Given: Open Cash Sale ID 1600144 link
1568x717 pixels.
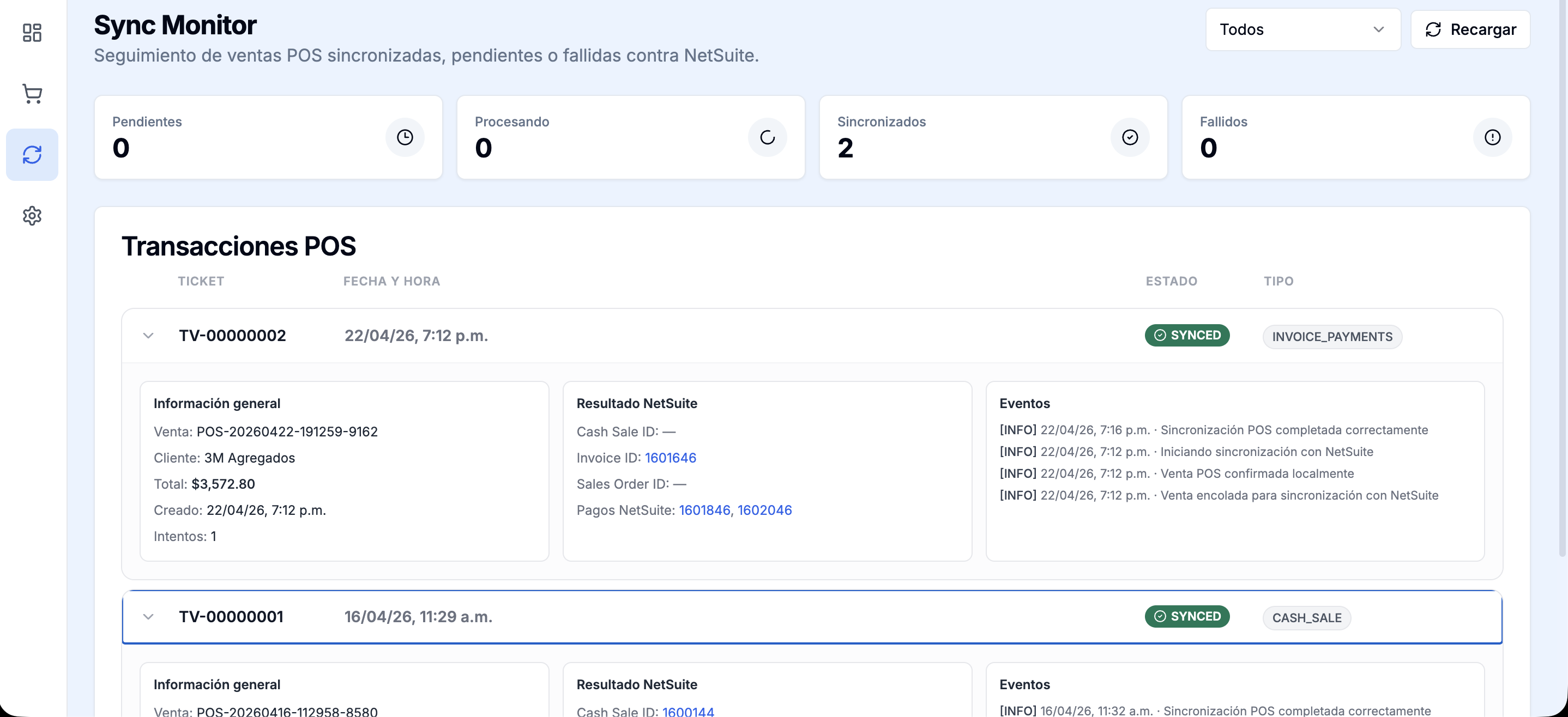Looking at the screenshot, I should pos(688,711).
